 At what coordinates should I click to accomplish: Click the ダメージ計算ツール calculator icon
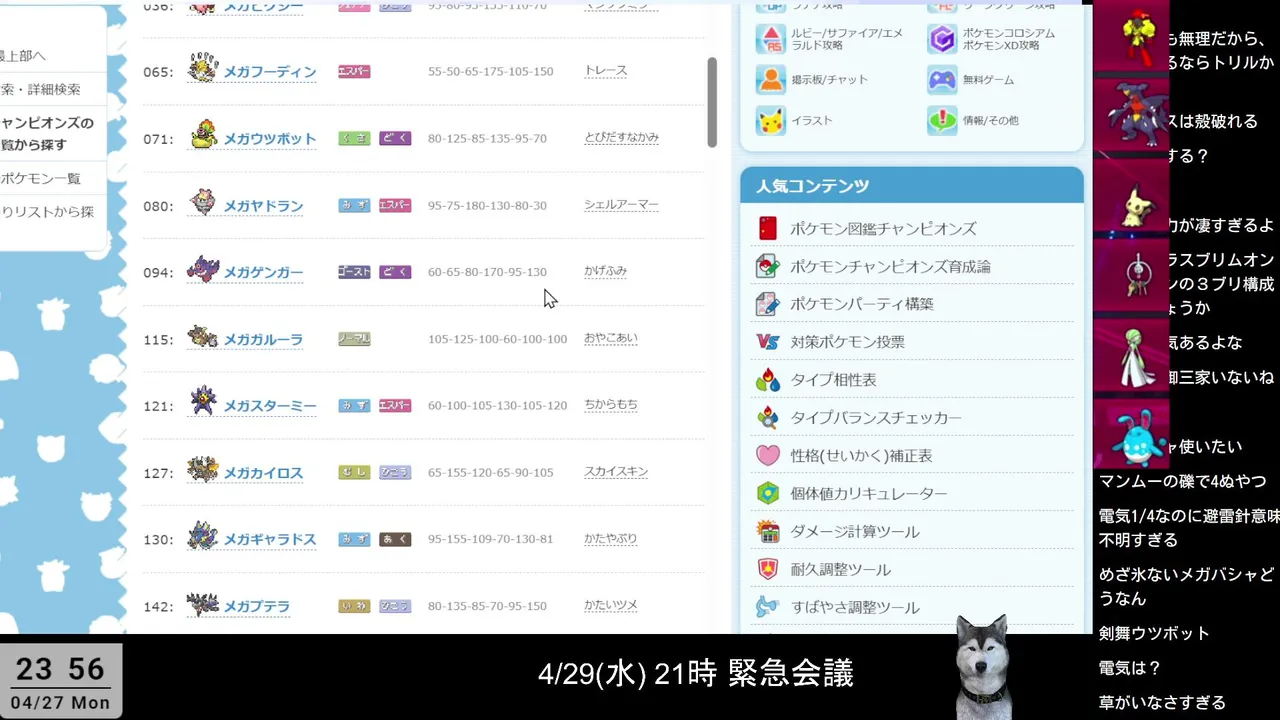point(767,531)
